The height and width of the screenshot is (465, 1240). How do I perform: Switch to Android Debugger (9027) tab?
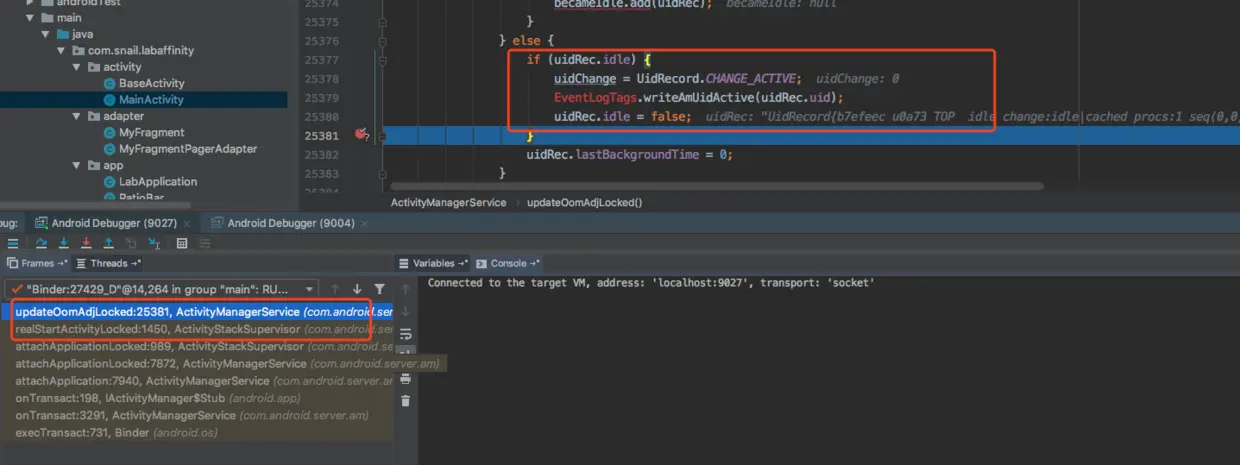pyautogui.click(x=108, y=223)
